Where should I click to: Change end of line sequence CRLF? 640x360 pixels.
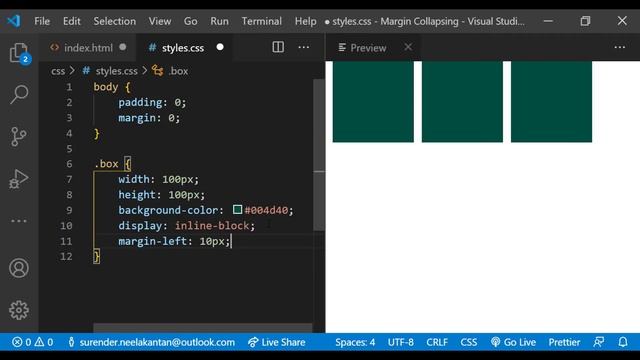point(437,342)
